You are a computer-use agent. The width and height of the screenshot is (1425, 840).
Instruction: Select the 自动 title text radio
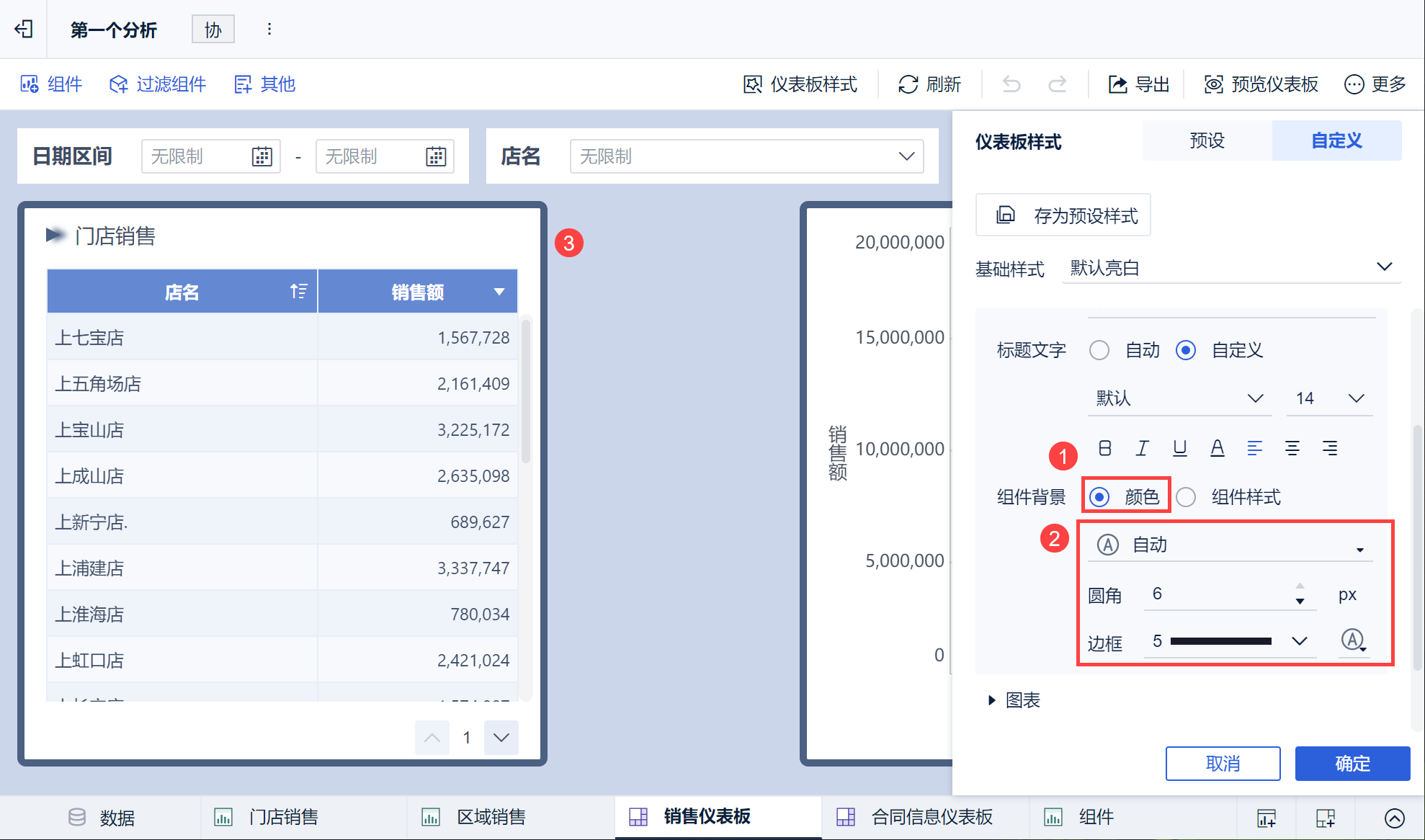(x=1099, y=350)
